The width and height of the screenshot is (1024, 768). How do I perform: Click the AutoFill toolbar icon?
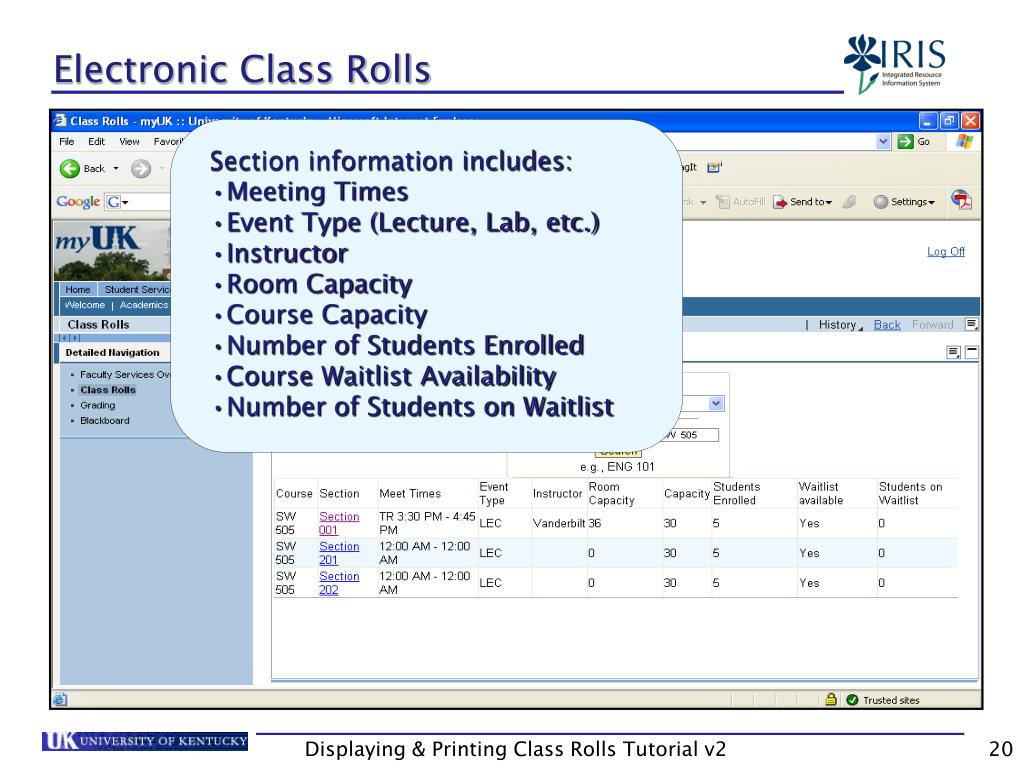point(723,202)
